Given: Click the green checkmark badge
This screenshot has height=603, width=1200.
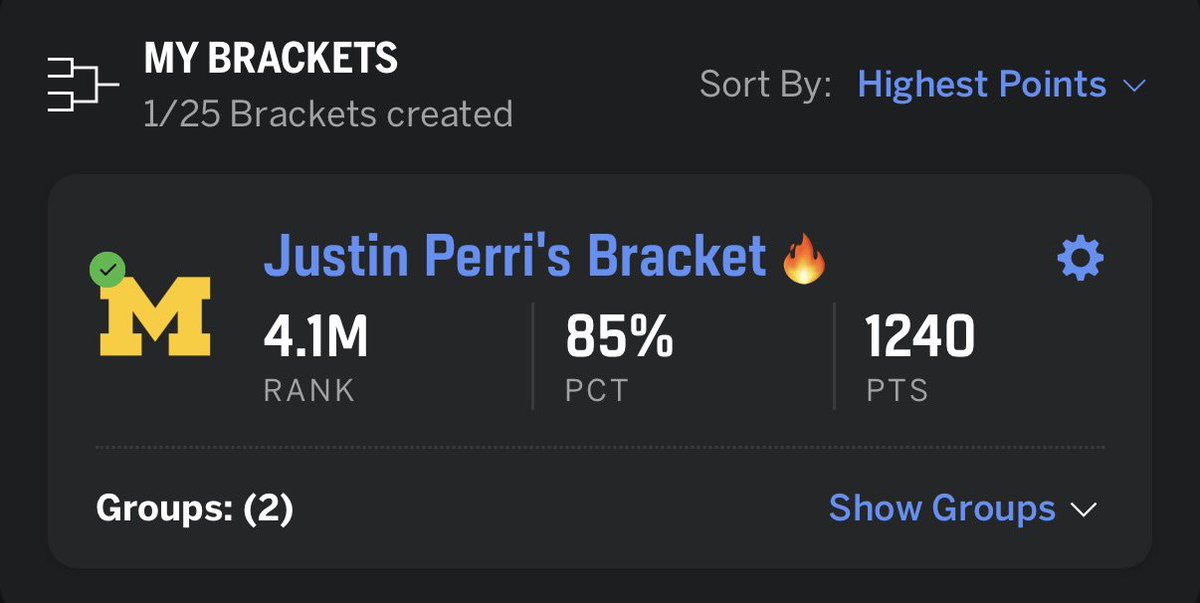Looking at the screenshot, I should (x=107, y=269).
